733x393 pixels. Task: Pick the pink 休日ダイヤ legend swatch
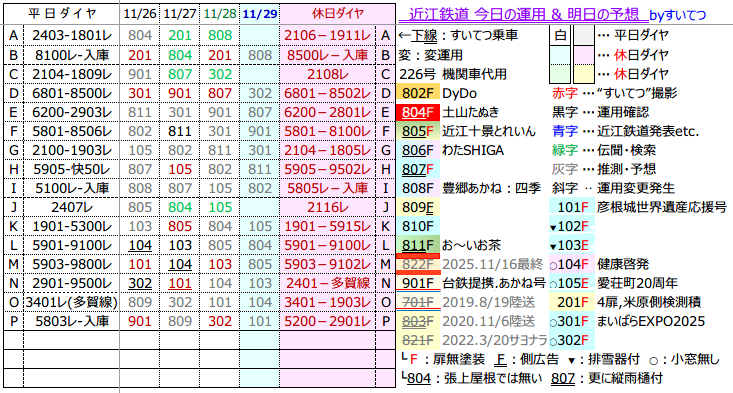[583, 55]
